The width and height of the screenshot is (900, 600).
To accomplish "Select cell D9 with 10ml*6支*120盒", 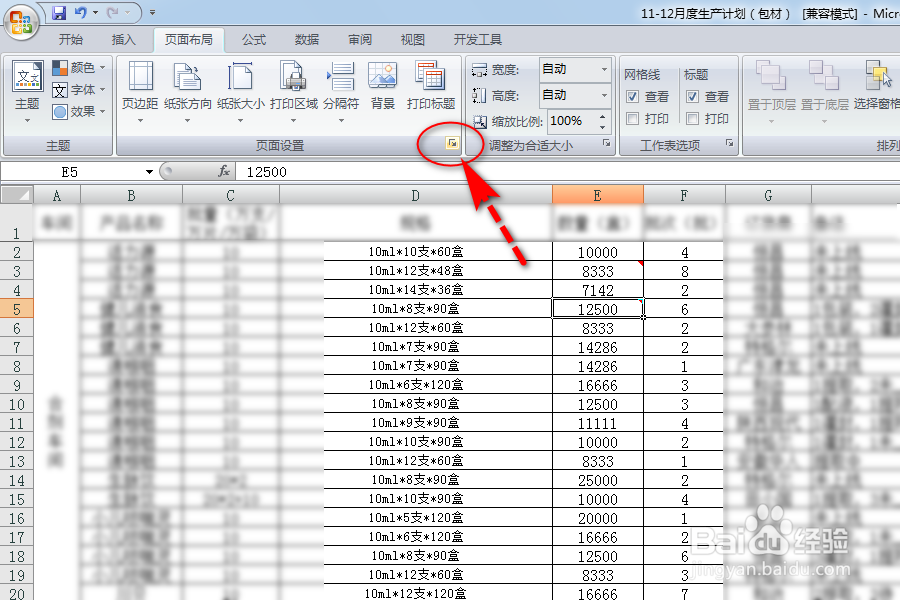I will (x=416, y=385).
